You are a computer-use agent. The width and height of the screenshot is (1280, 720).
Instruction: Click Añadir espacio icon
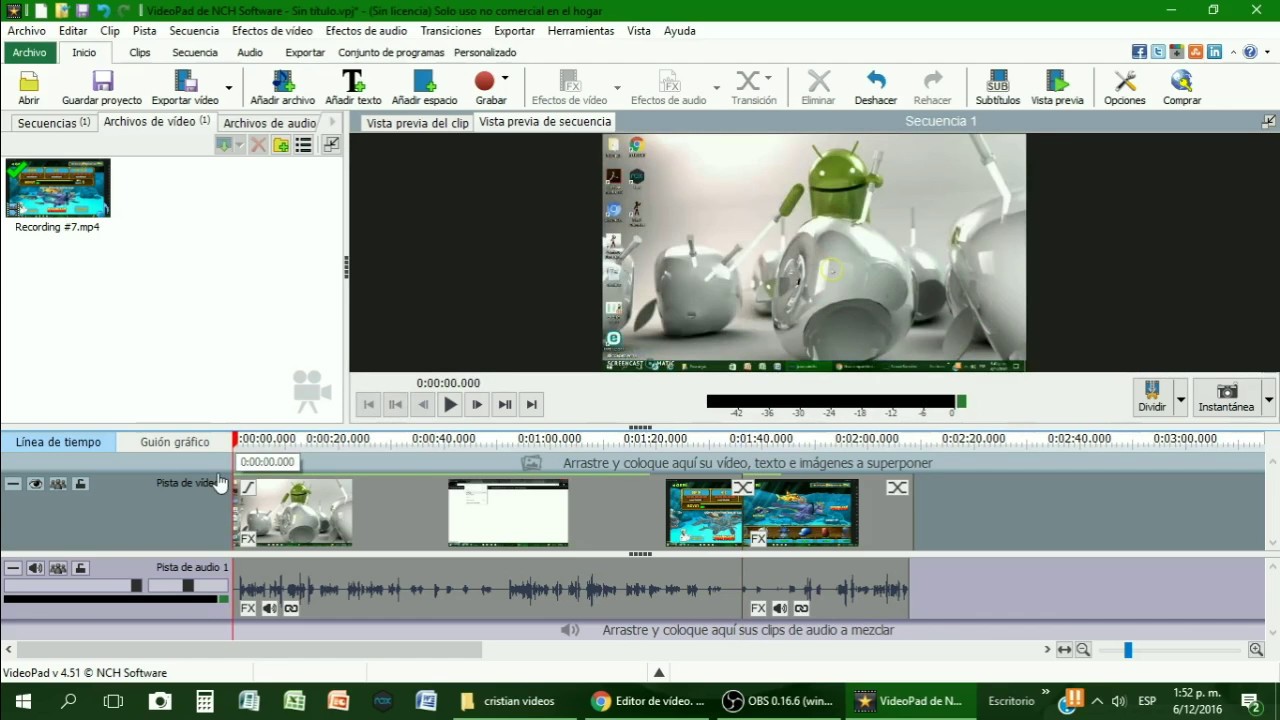(424, 81)
